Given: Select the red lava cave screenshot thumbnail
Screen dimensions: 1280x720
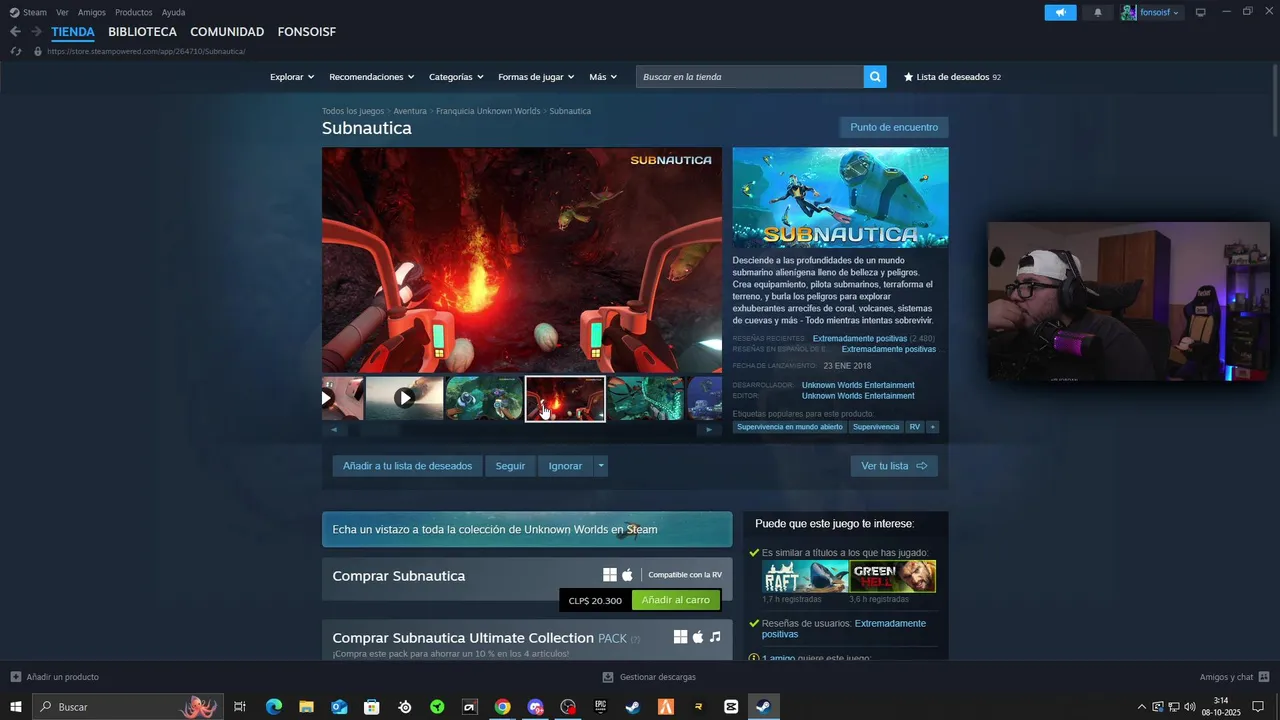Looking at the screenshot, I should click(565, 399).
